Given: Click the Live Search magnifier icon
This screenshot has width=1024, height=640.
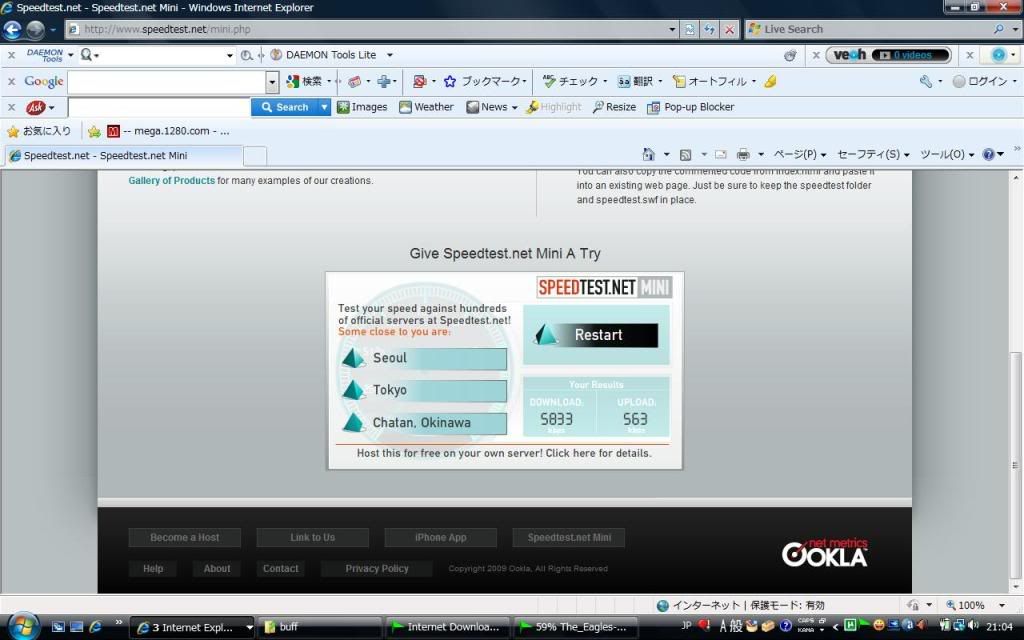Looking at the screenshot, I should click(x=998, y=29).
